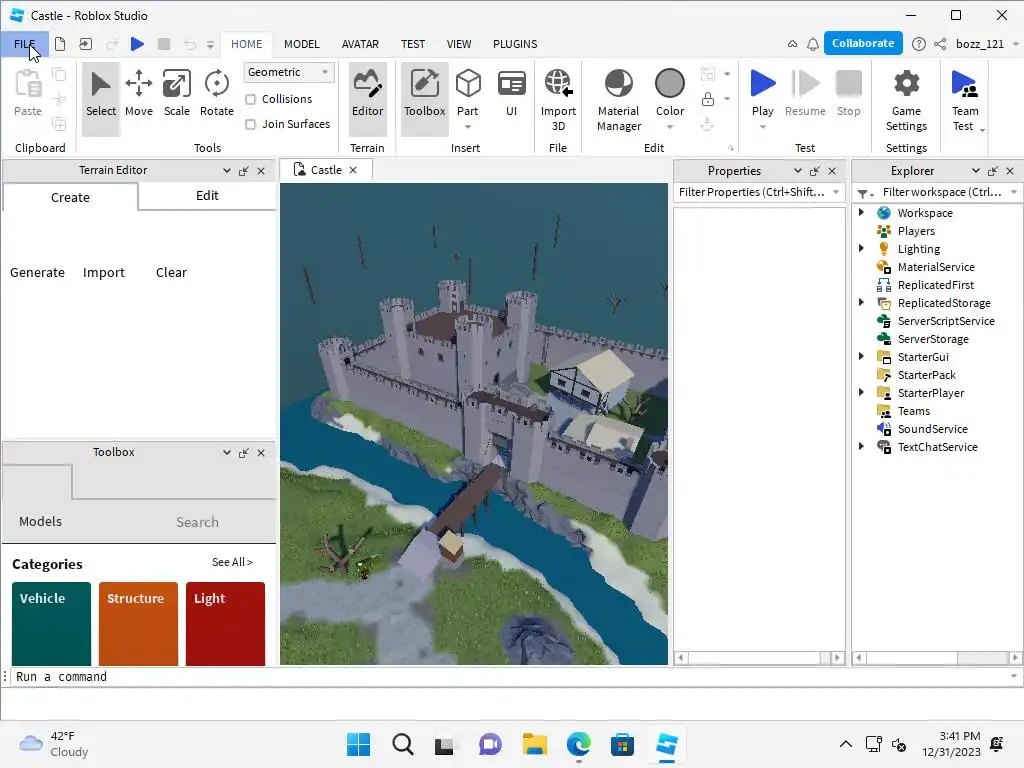1024x768 pixels.
Task: Open the Part dropdown arrow
Action: pyautogui.click(x=468, y=127)
